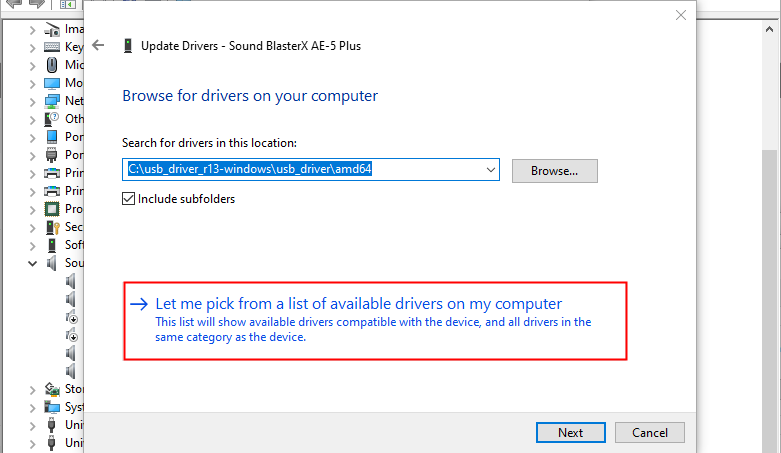The width and height of the screenshot is (781, 453).
Task: Open the driver location path dropdown
Action: tap(490, 170)
